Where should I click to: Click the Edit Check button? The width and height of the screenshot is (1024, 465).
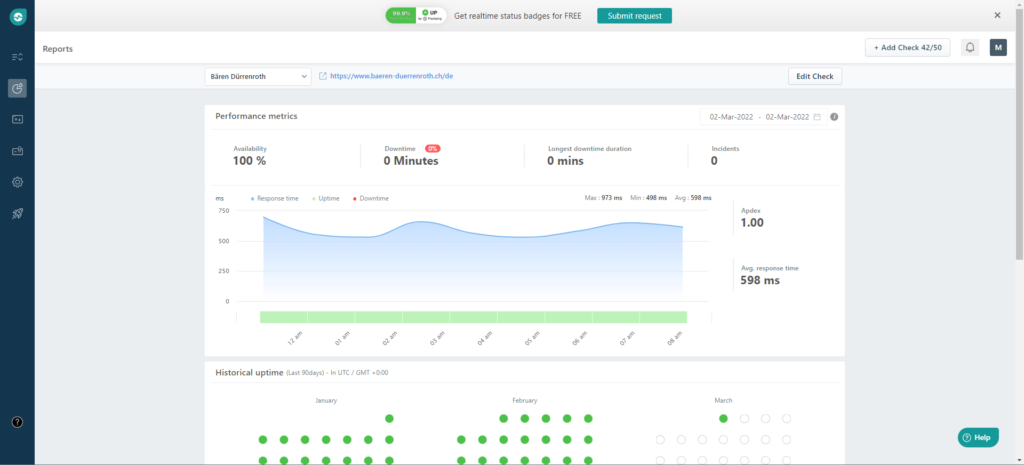(814, 76)
